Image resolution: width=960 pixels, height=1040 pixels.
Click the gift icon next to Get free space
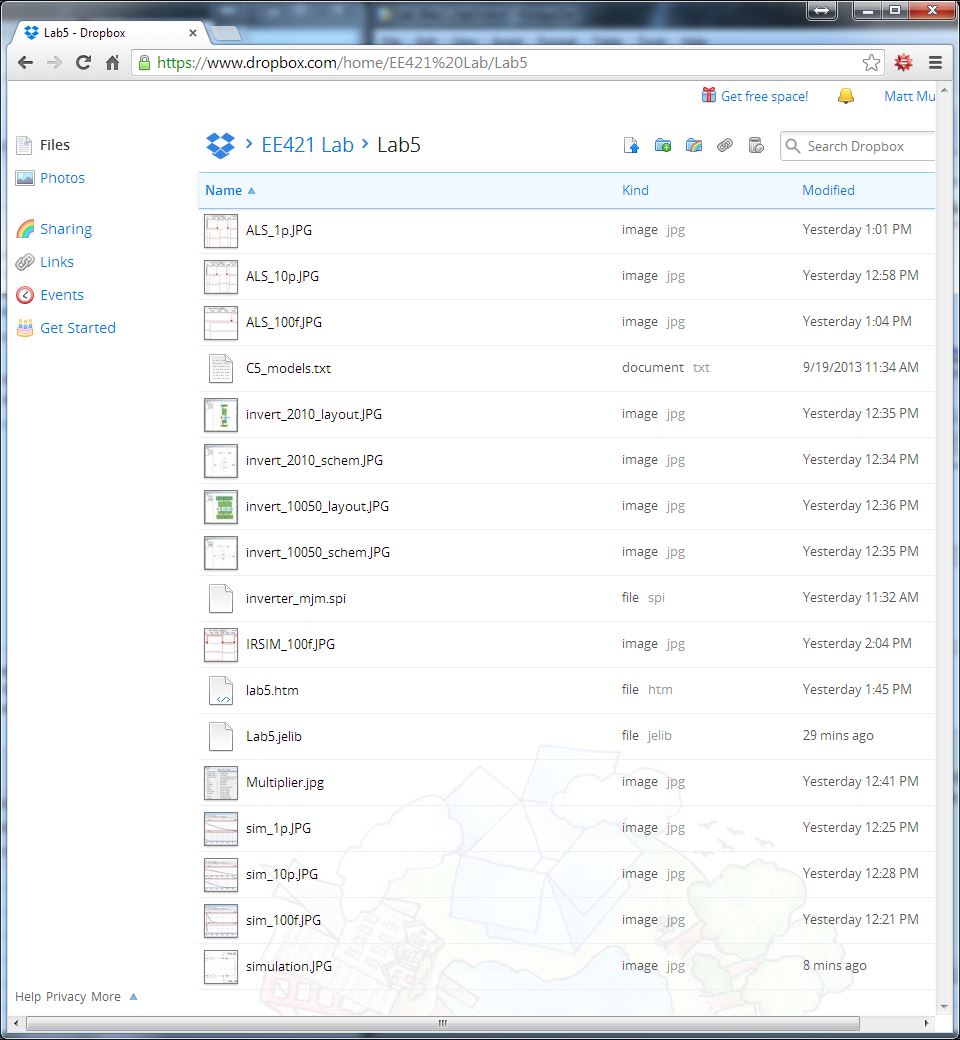(x=709, y=96)
